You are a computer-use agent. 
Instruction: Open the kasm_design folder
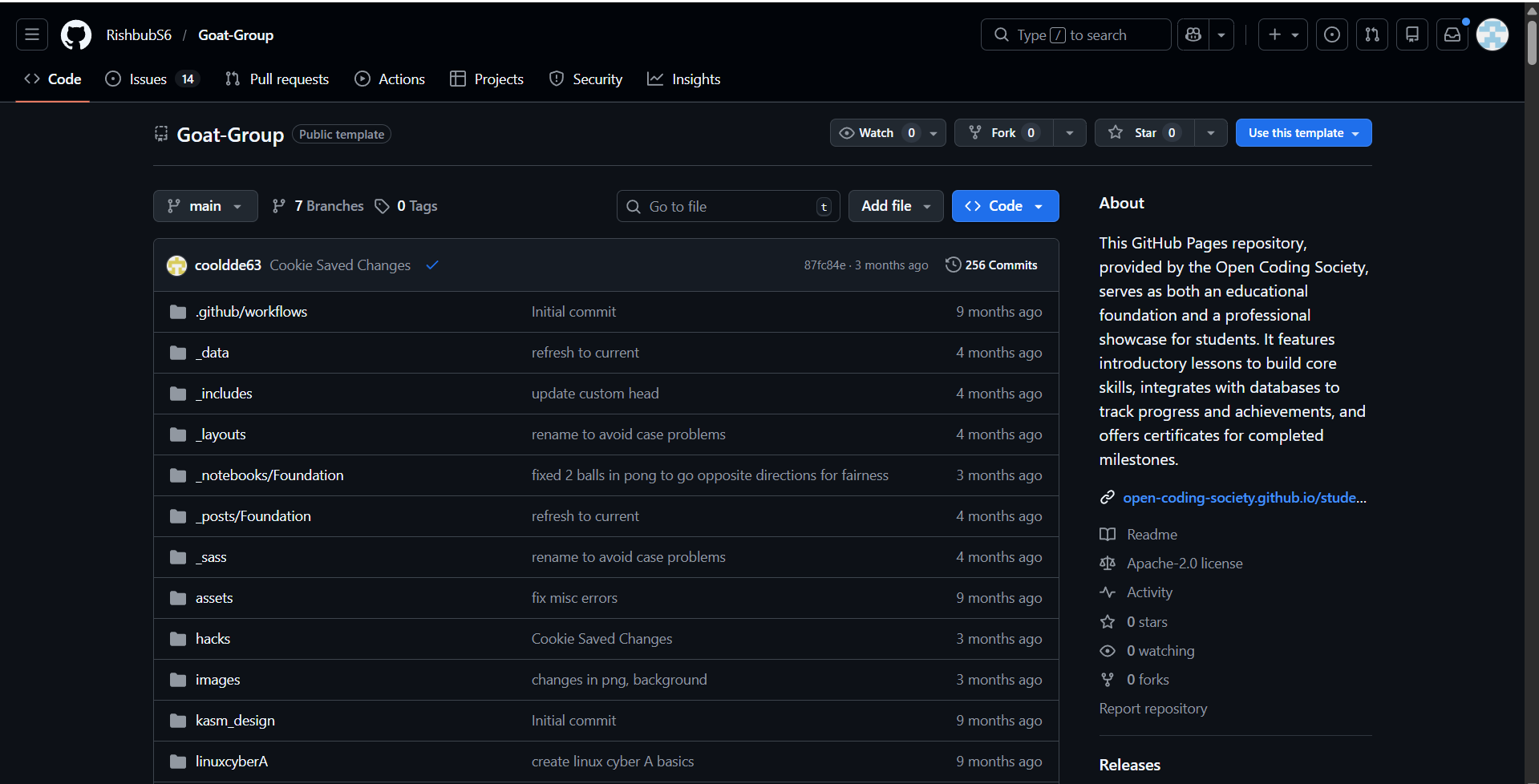pos(235,721)
